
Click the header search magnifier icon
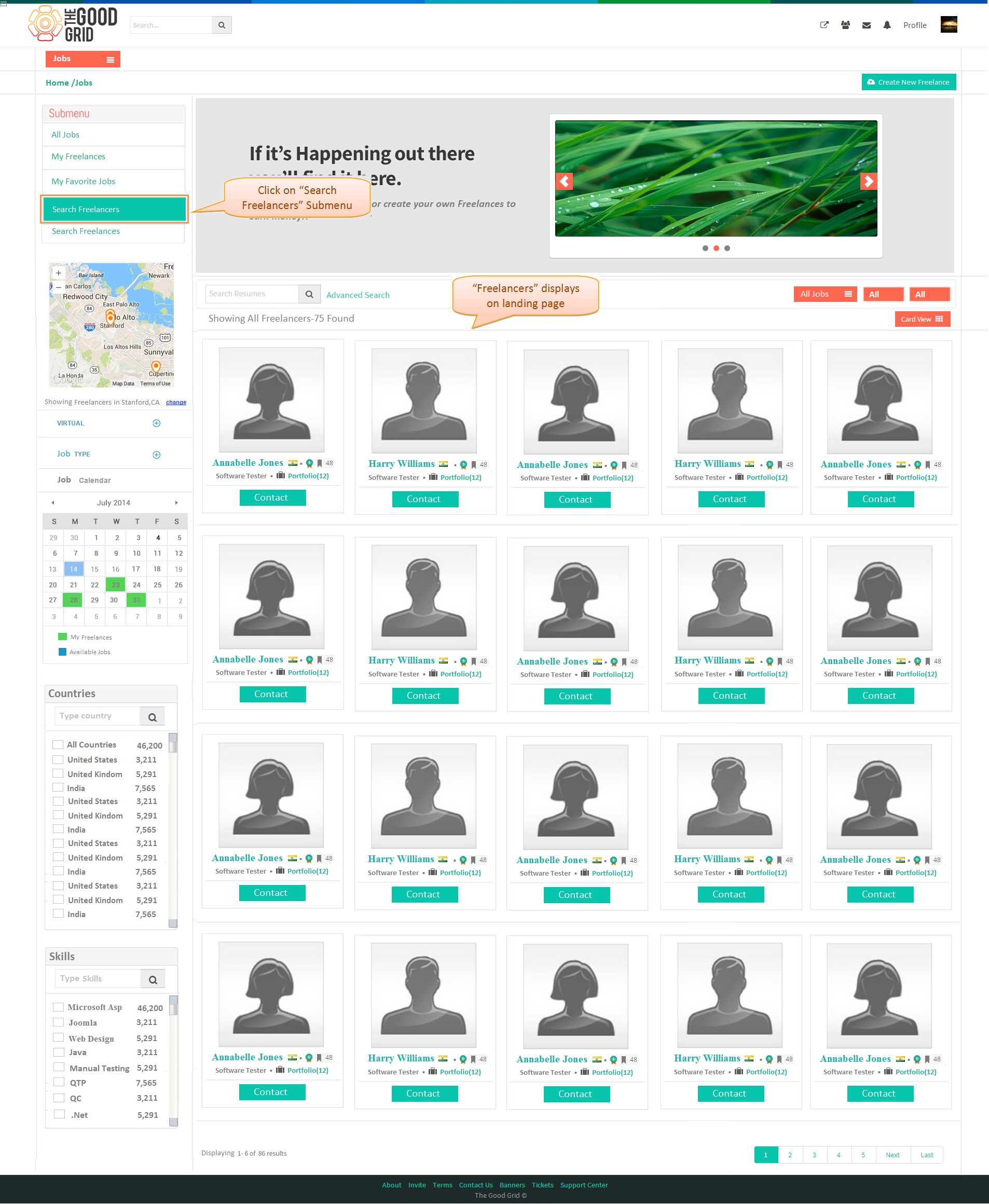[x=222, y=25]
